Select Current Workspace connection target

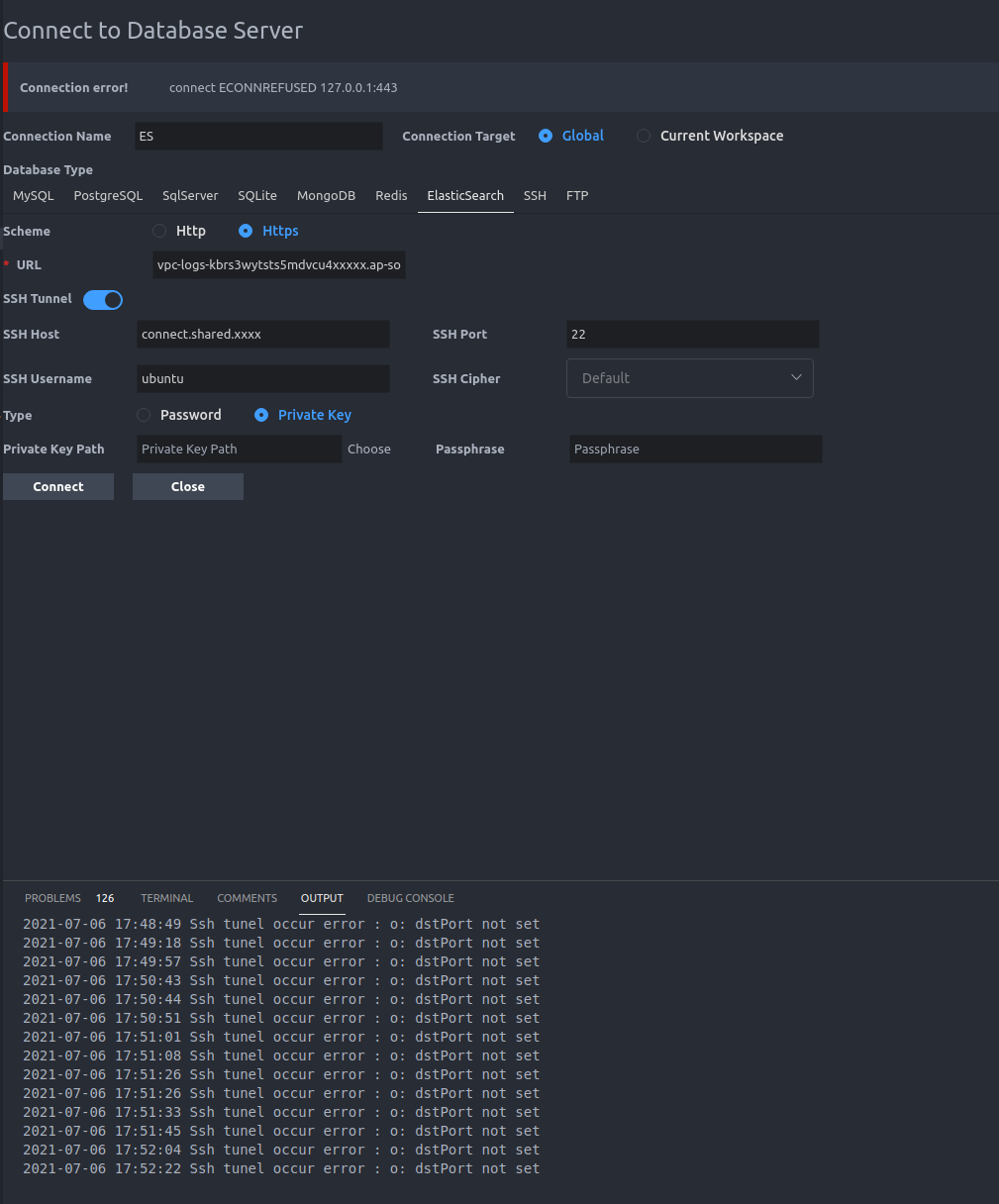644,136
